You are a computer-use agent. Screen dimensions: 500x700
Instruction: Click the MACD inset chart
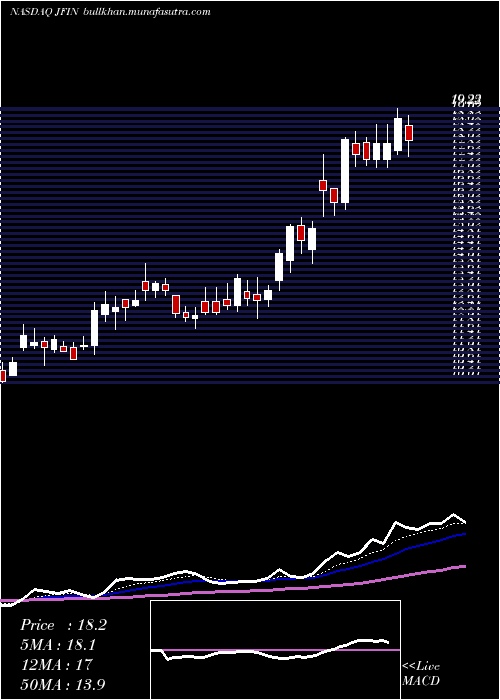275,650
